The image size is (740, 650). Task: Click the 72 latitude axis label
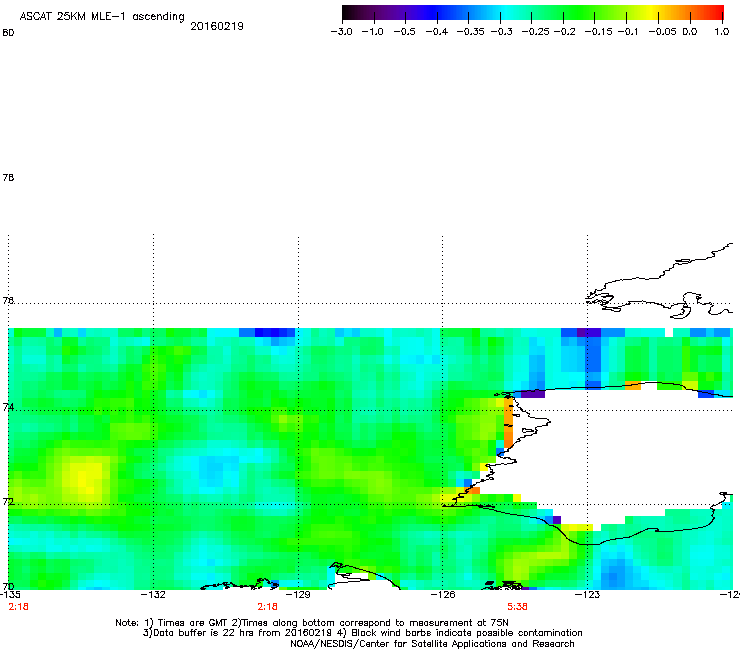tap(8, 501)
